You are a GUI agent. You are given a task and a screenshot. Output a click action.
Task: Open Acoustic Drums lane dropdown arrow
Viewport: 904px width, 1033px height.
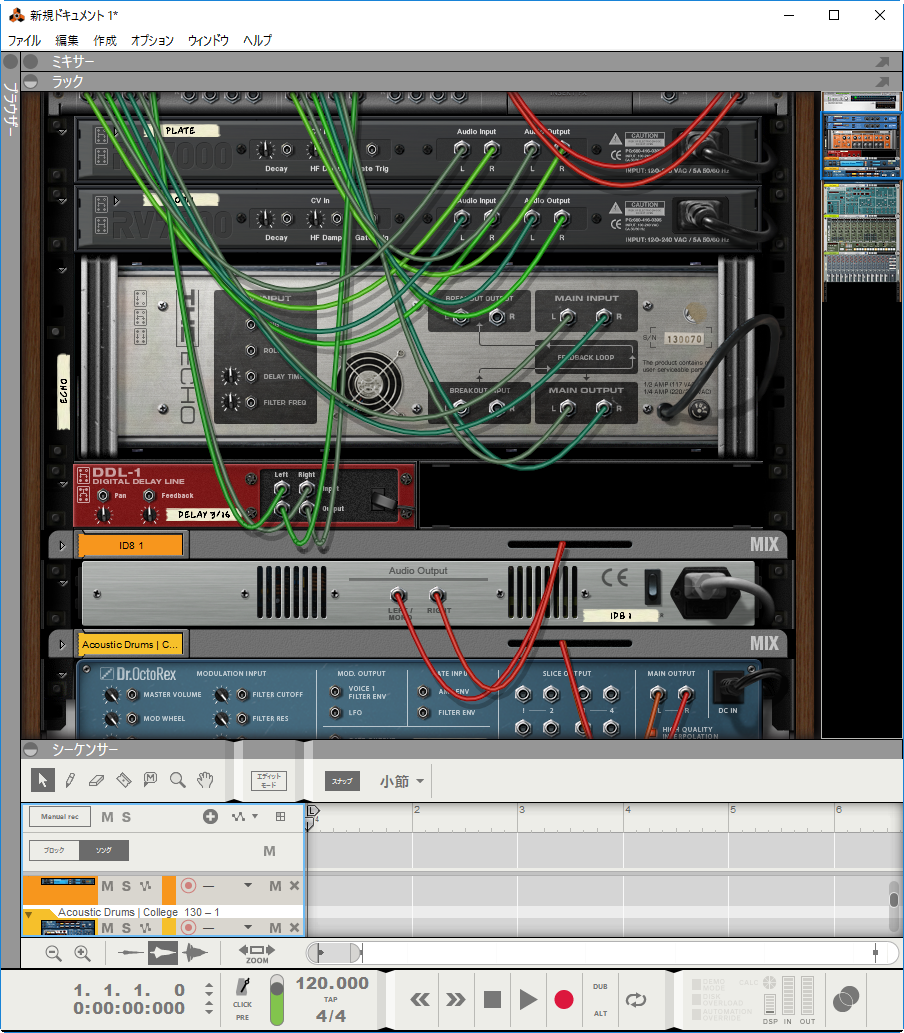[248, 927]
